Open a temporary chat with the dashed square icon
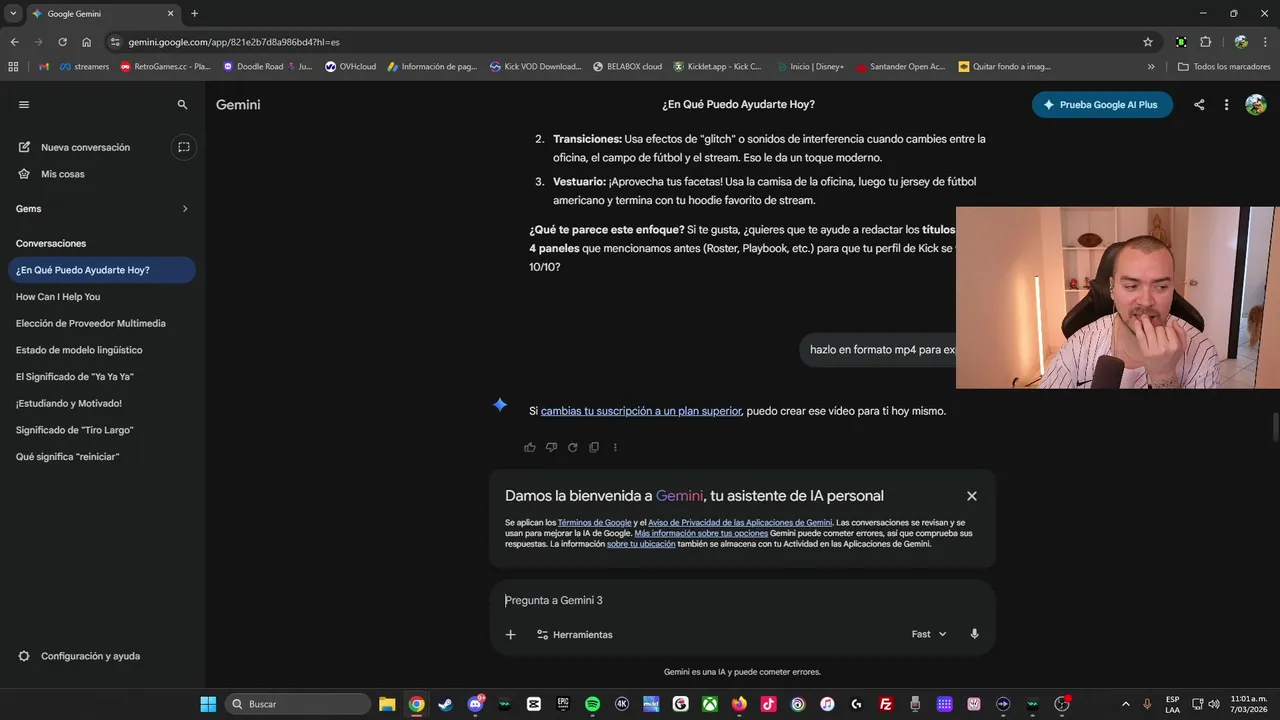 pyautogui.click(x=184, y=147)
